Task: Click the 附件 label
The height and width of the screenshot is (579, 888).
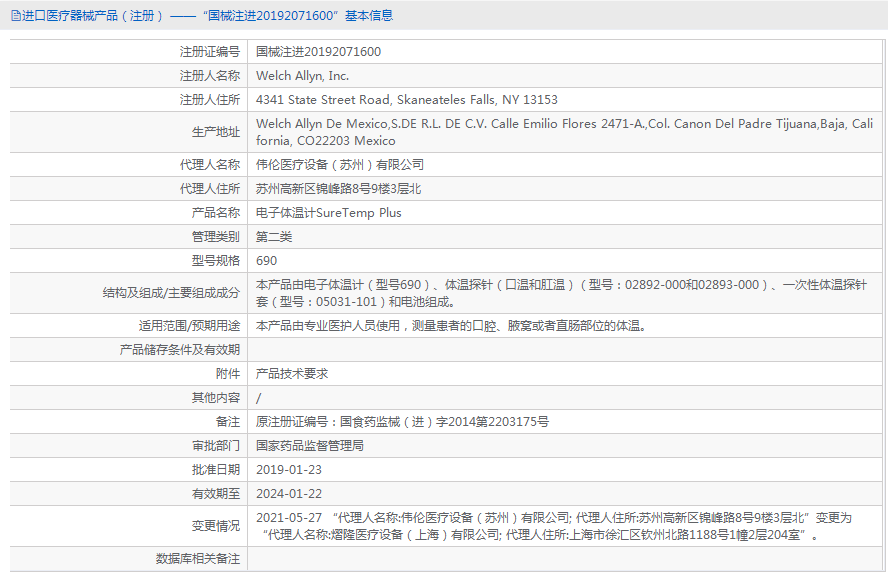Action: [x=228, y=374]
